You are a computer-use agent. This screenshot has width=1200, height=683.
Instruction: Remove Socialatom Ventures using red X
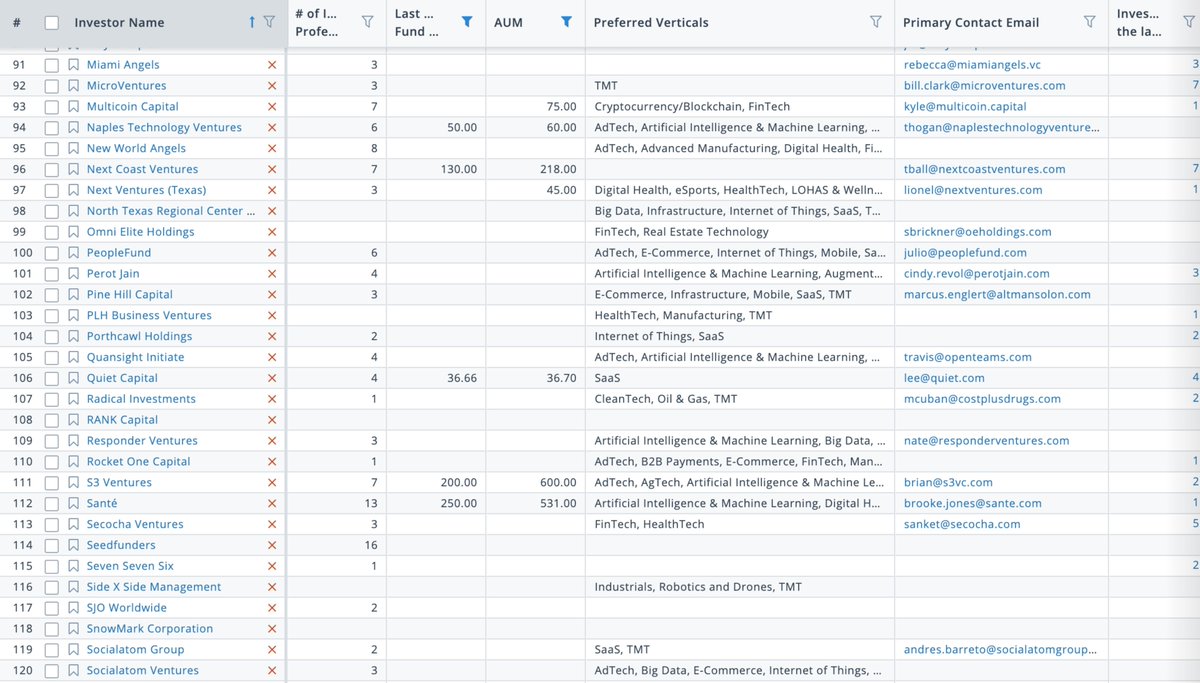pyautogui.click(x=272, y=671)
